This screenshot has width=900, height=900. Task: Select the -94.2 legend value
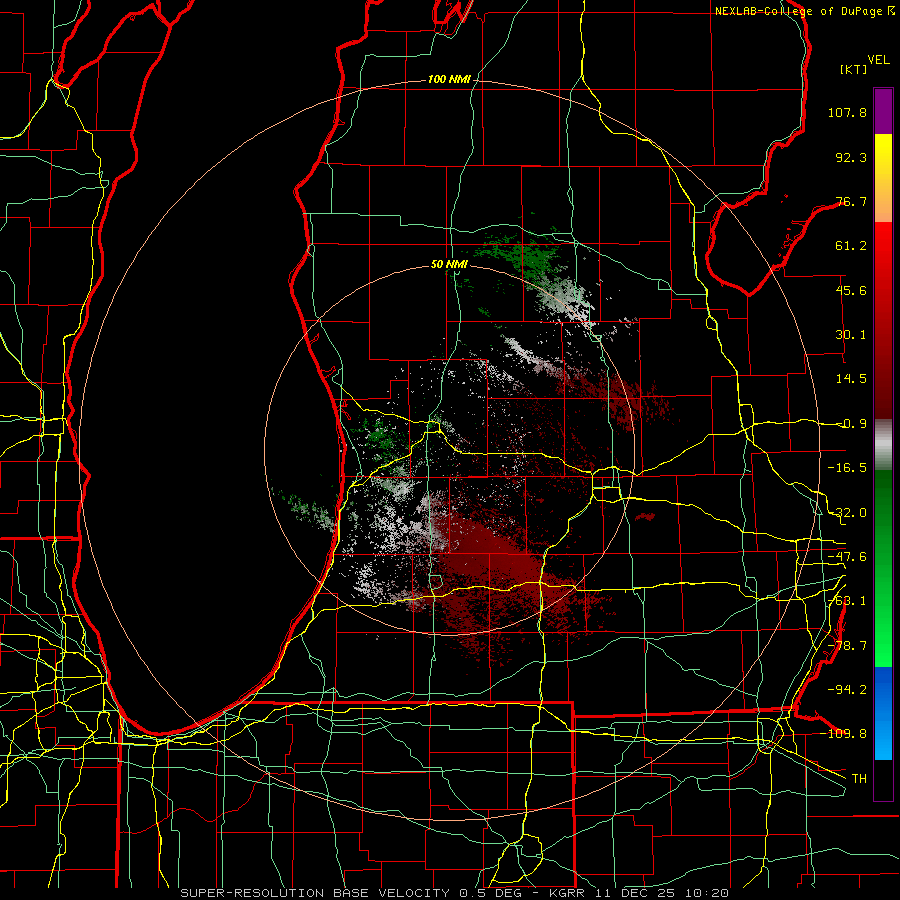(x=847, y=690)
